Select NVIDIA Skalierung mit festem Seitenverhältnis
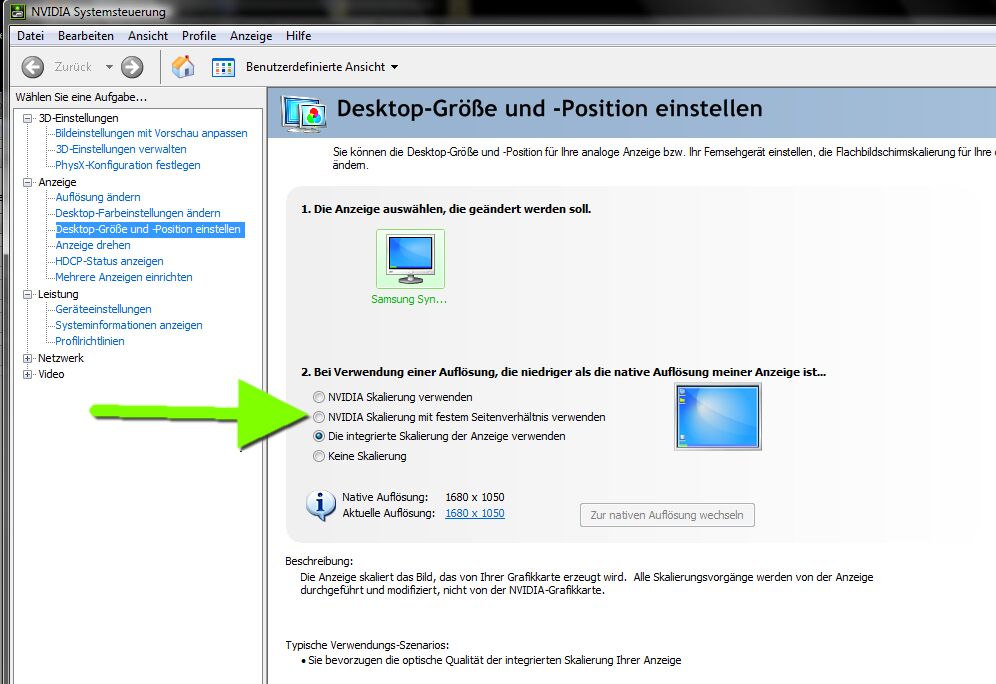996x684 pixels. pos(319,417)
